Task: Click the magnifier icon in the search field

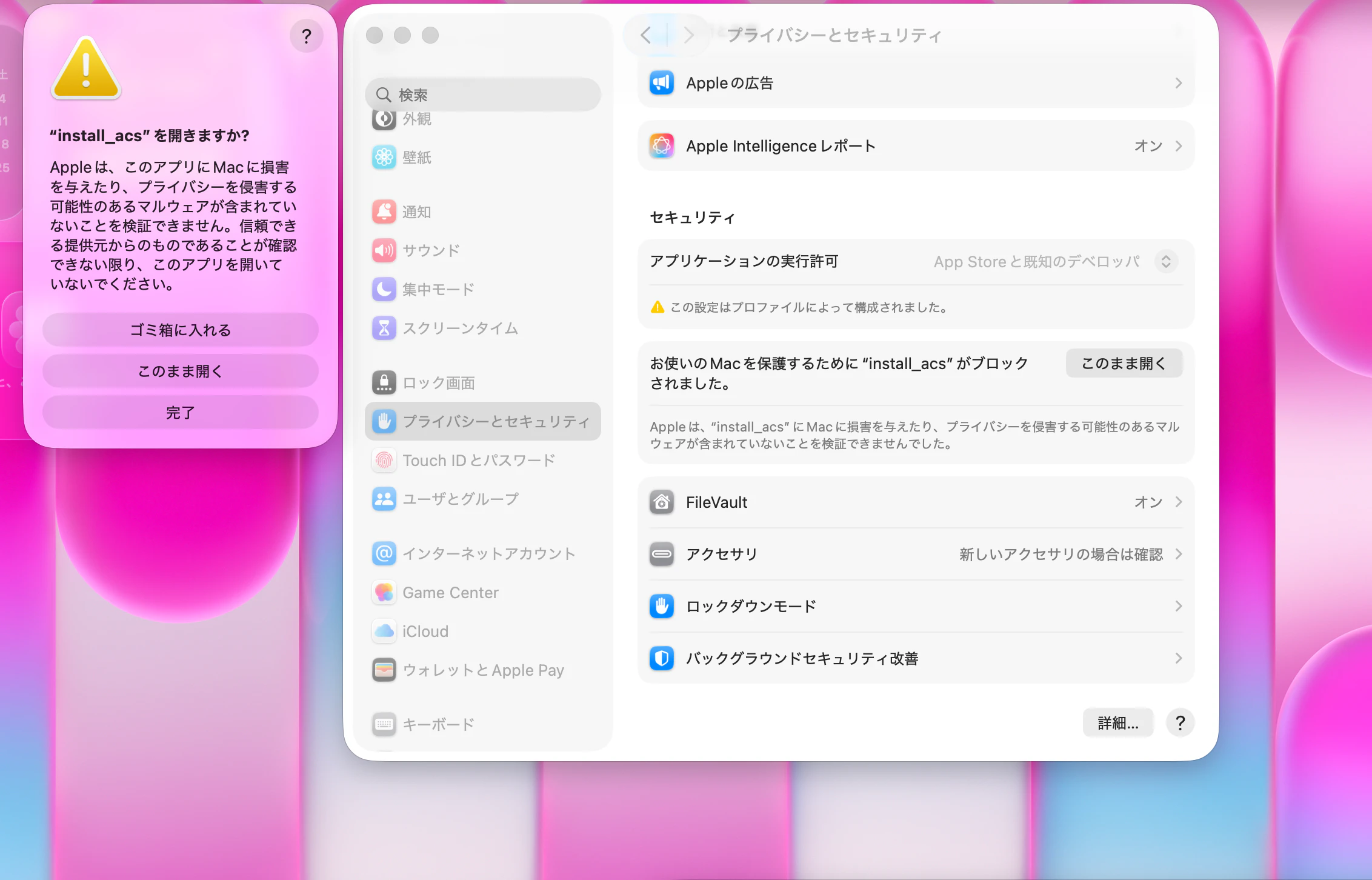Action: [383, 95]
